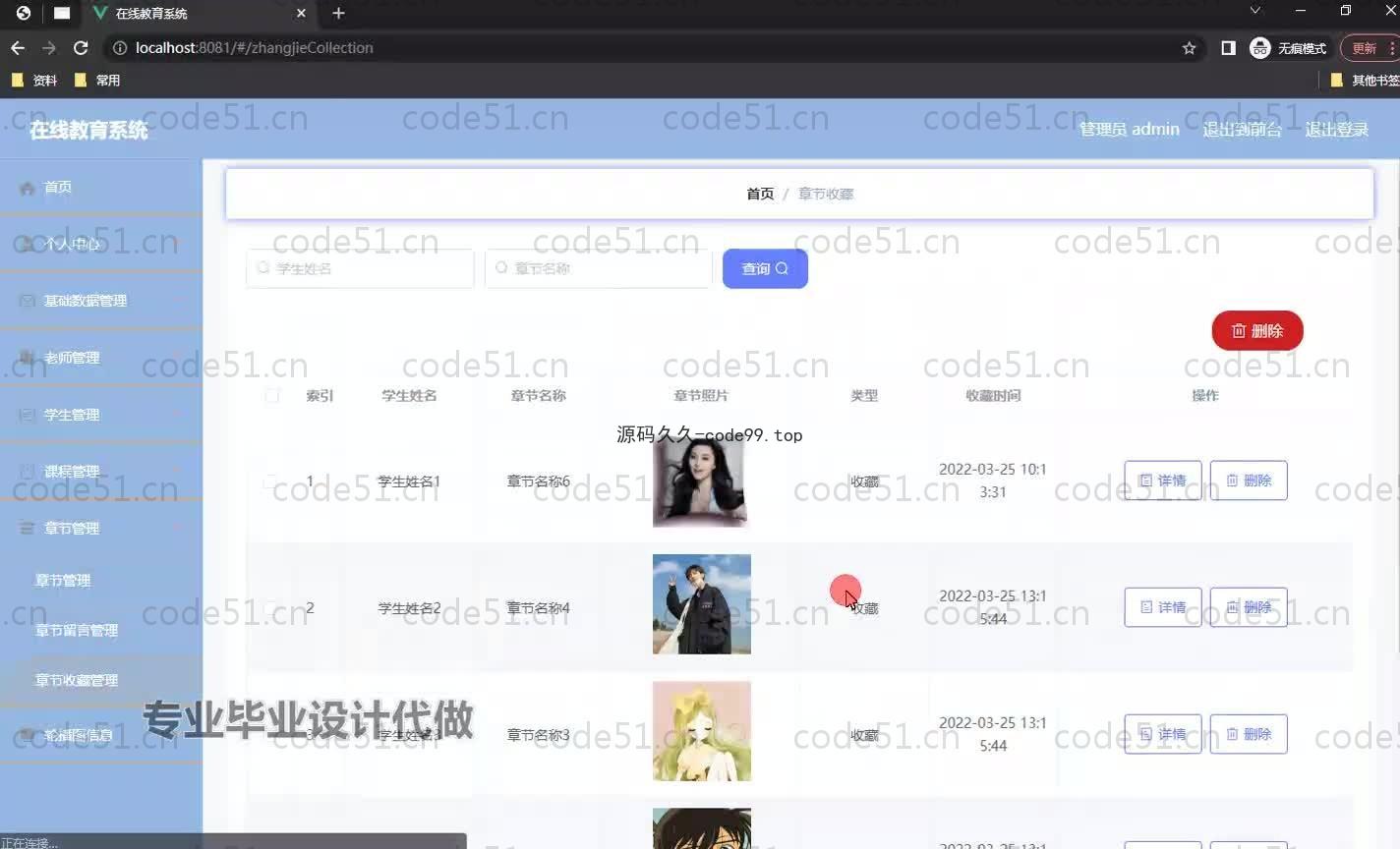Delete the 学生姓名1 row
This screenshot has height=849, width=1400.
click(1249, 481)
